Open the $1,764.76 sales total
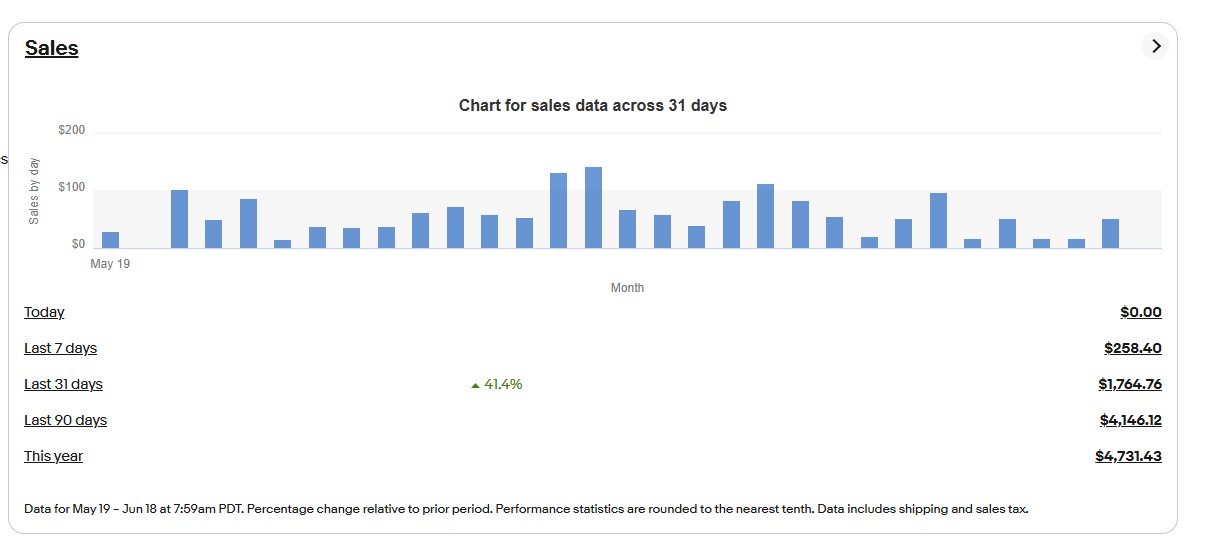Screen dimensions: 1213x545 tap(1130, 384)
